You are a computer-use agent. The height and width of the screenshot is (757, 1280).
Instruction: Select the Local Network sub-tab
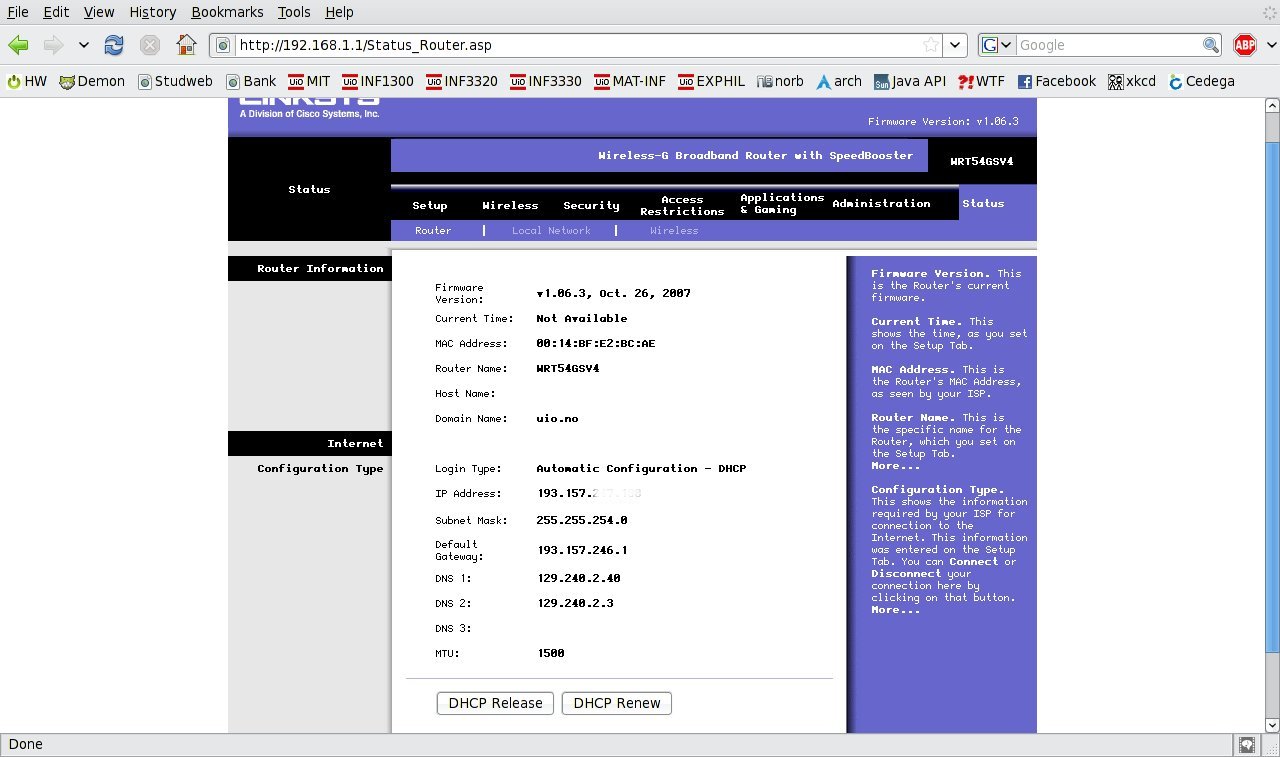click(551, 230)
